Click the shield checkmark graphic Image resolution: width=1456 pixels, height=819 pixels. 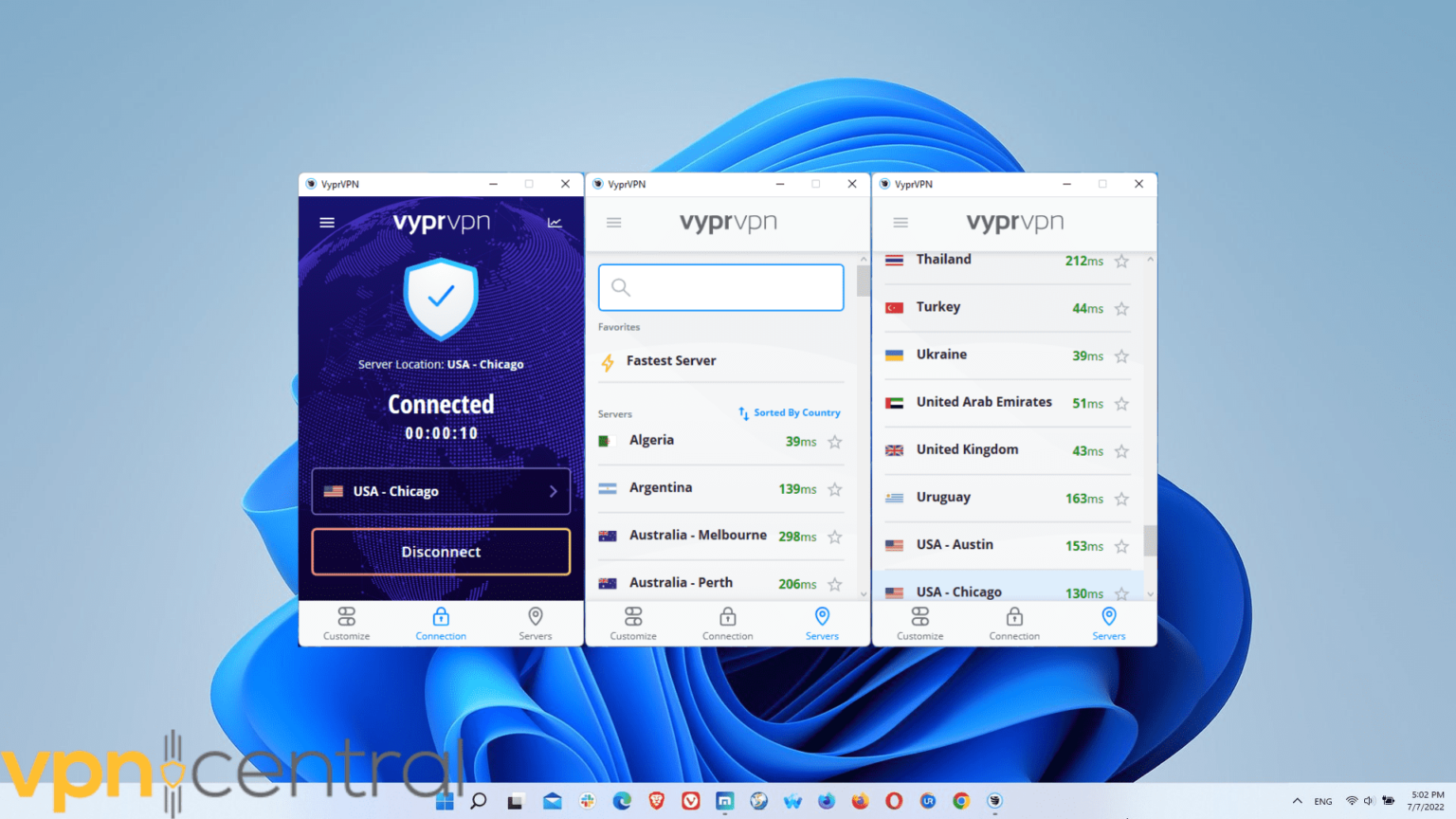coord(441,299)
